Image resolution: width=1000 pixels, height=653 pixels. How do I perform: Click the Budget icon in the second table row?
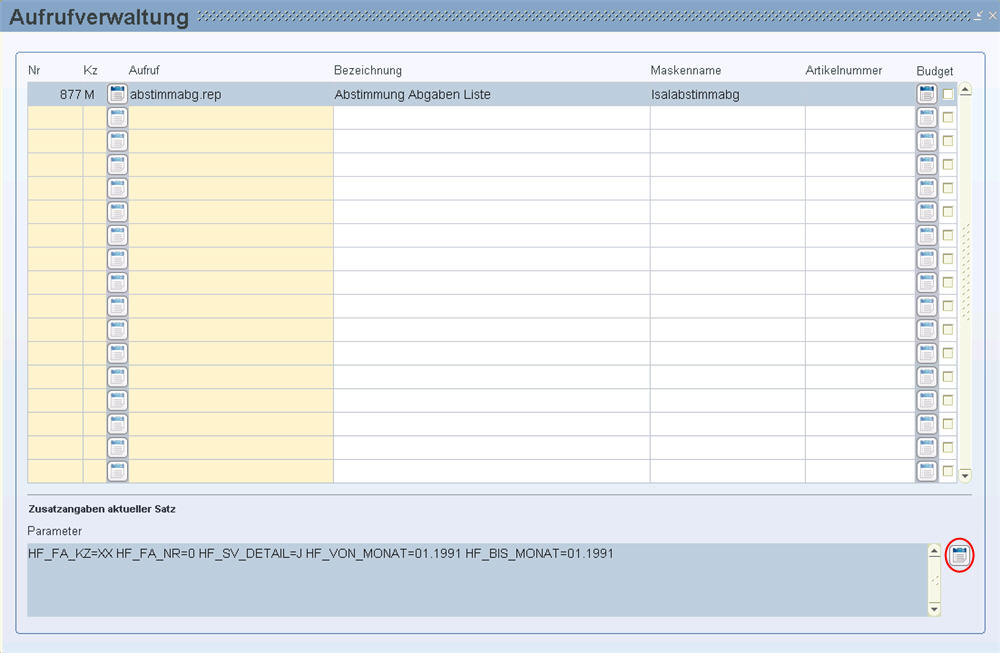tap(927, 118)
